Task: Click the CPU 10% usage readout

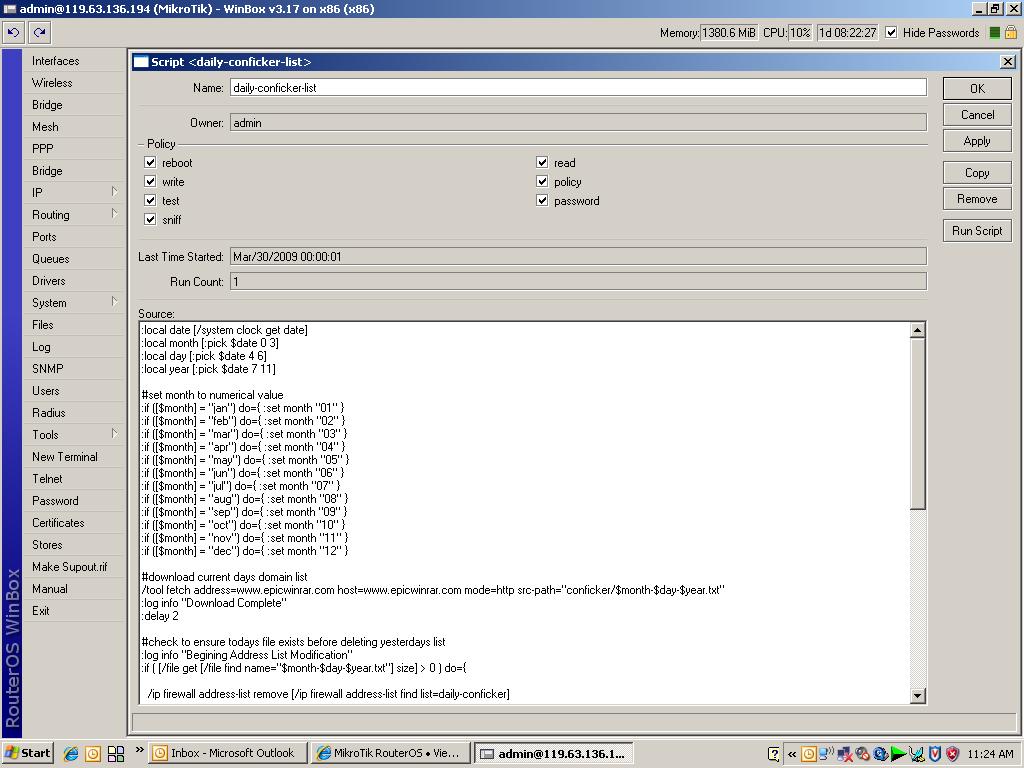Action: coord(800,33)
